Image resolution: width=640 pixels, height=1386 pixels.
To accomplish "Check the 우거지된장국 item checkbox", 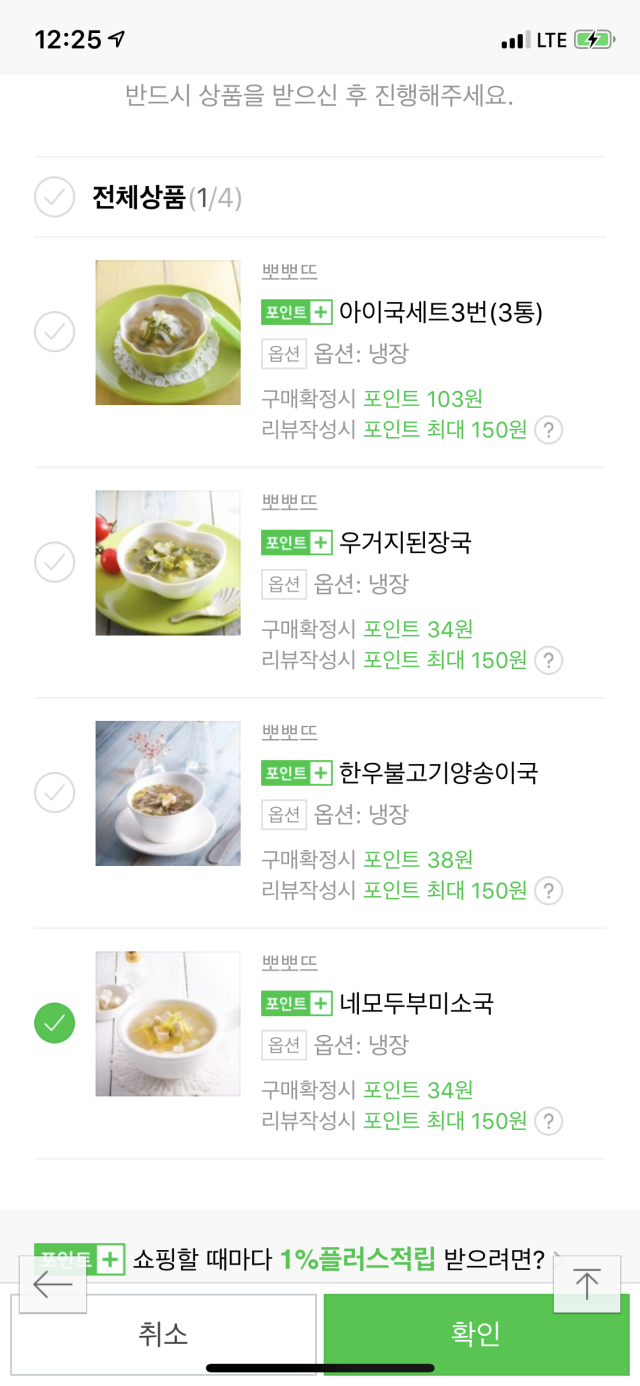I will [x=55, y=562].
